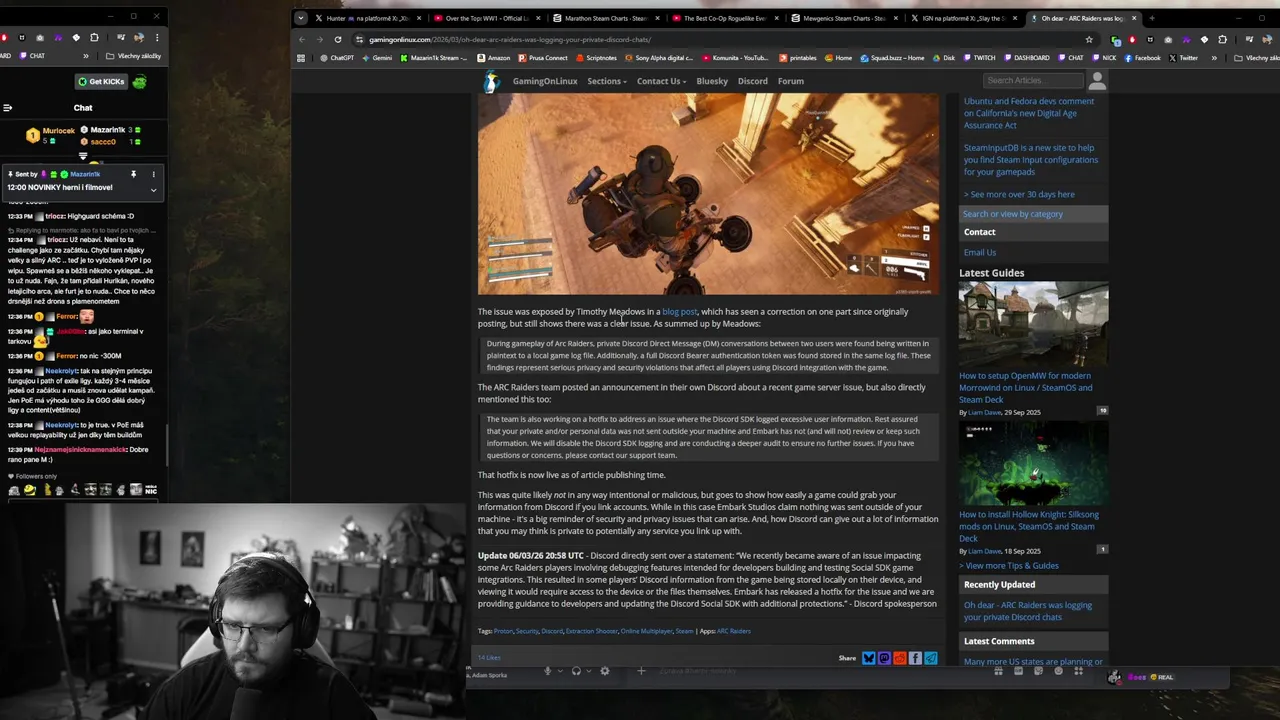The width and height of the screenshot is (1280, 720).
Task: Show more bookmarks in right browser
Action: (1214, 58)
